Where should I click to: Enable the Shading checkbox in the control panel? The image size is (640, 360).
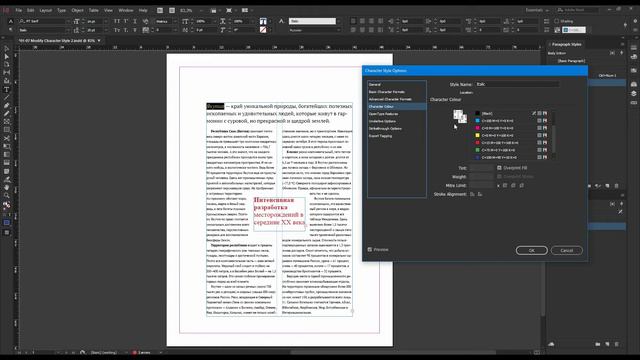[557, 21]
